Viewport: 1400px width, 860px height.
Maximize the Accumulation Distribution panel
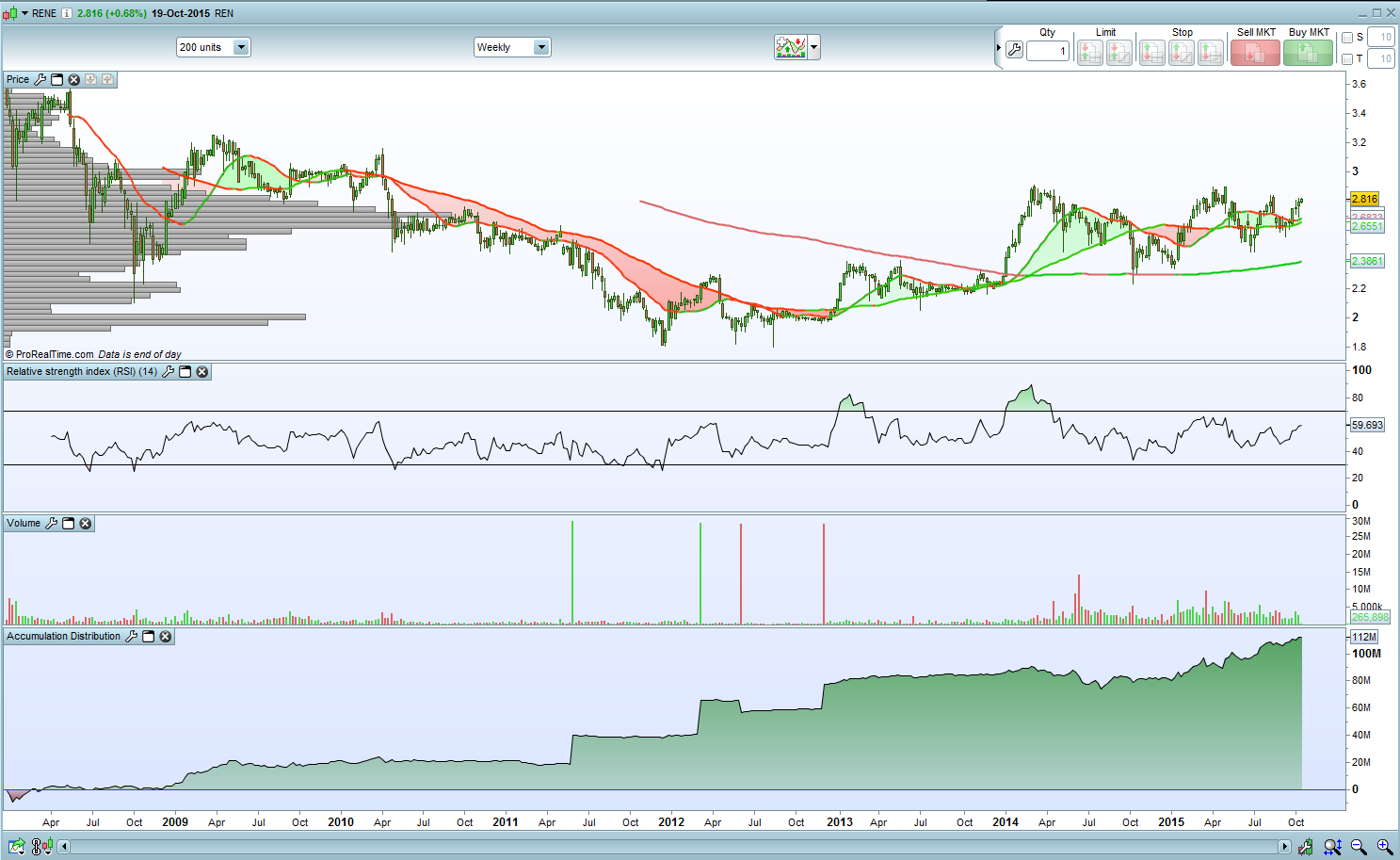pos(148,637)
